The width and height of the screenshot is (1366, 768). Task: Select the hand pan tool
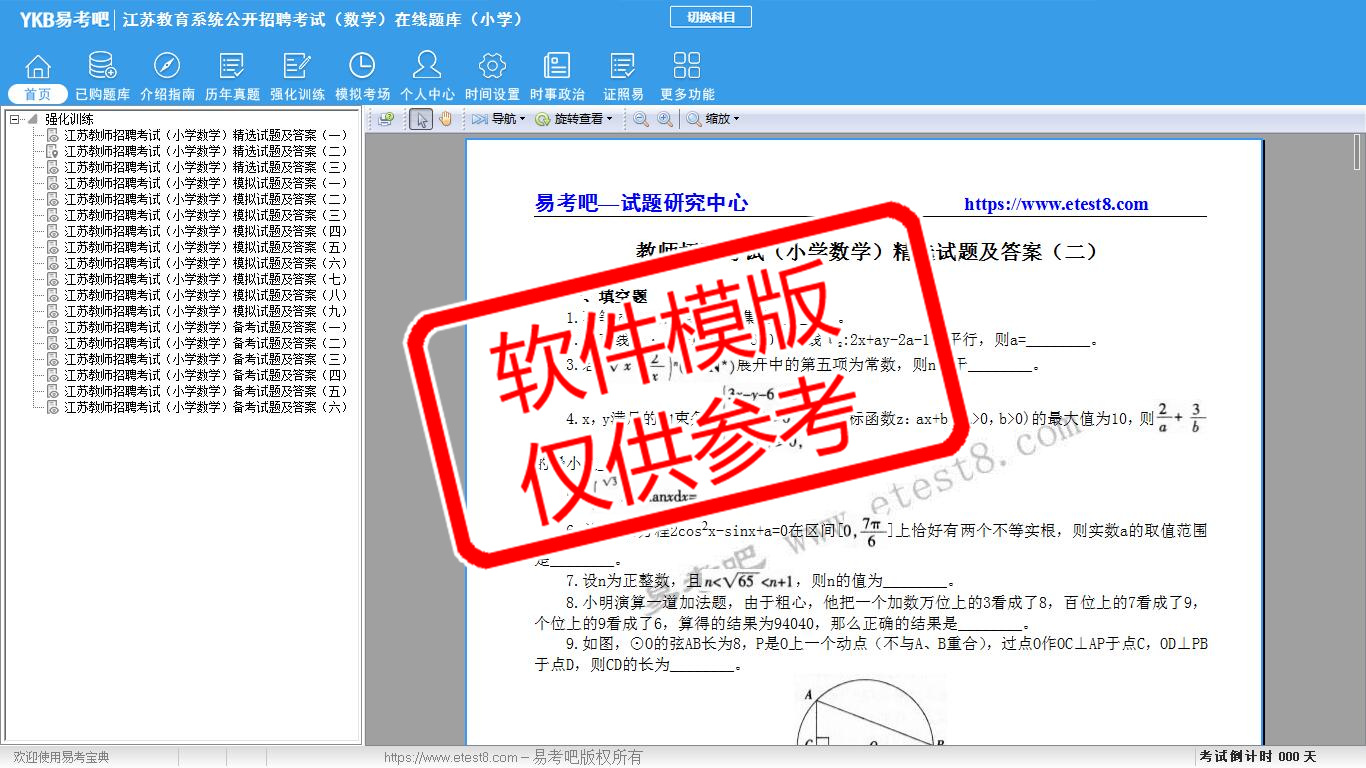(x=445, y=119)
